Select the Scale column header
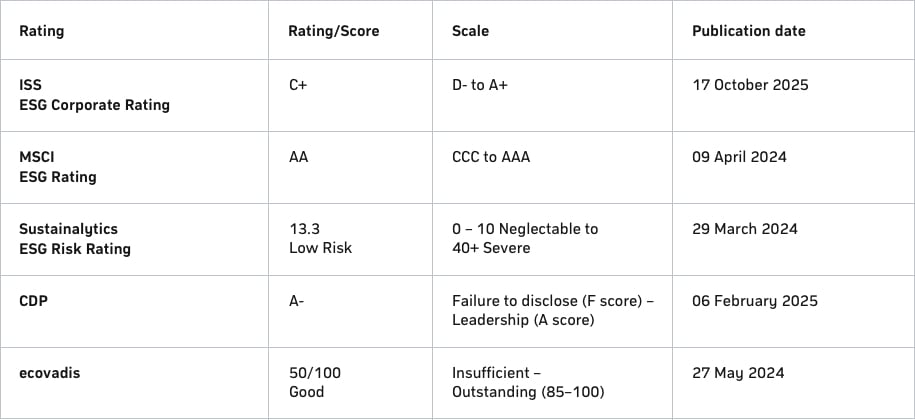 (470, 31)
